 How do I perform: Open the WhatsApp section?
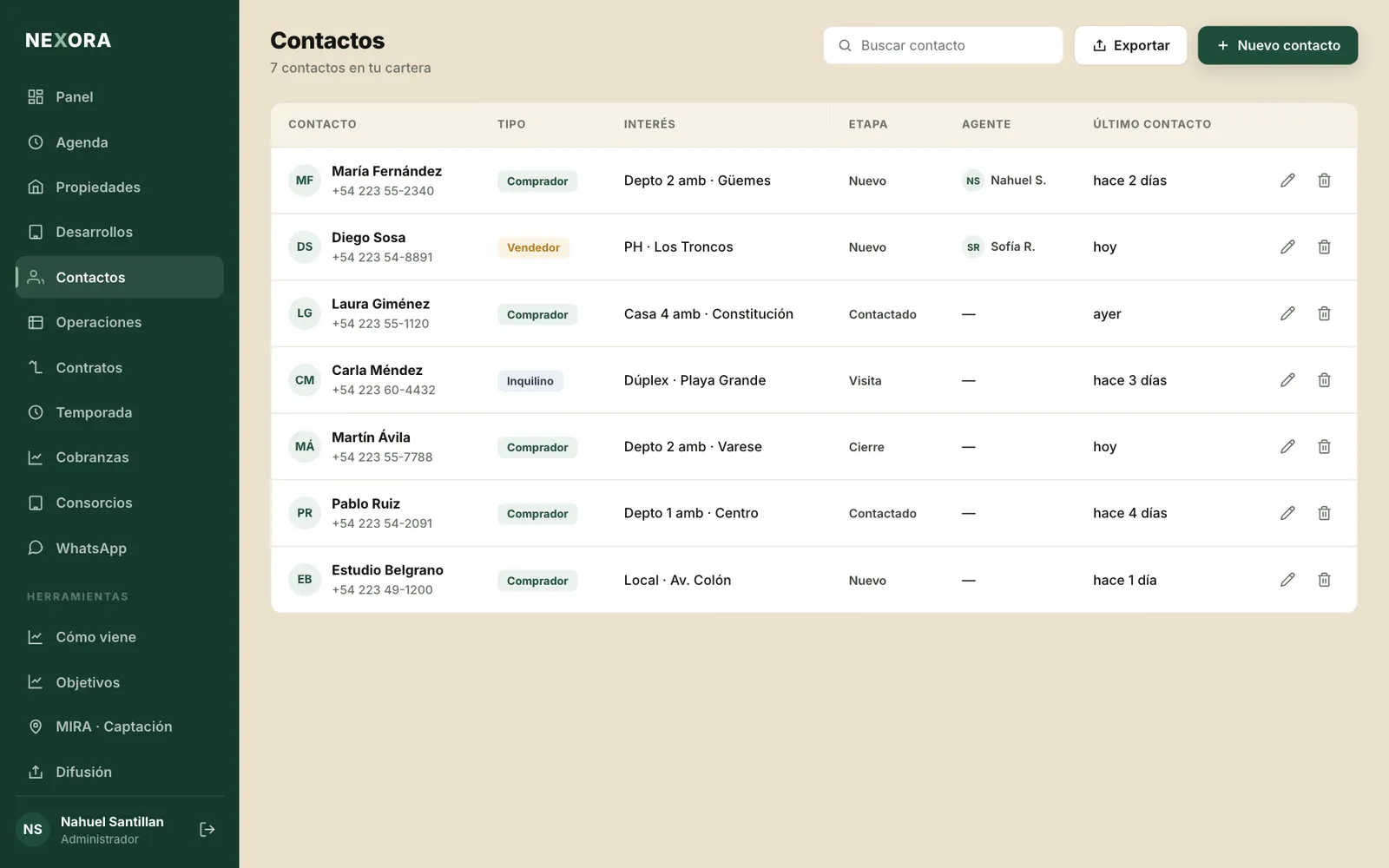click(x=120, y=549)
